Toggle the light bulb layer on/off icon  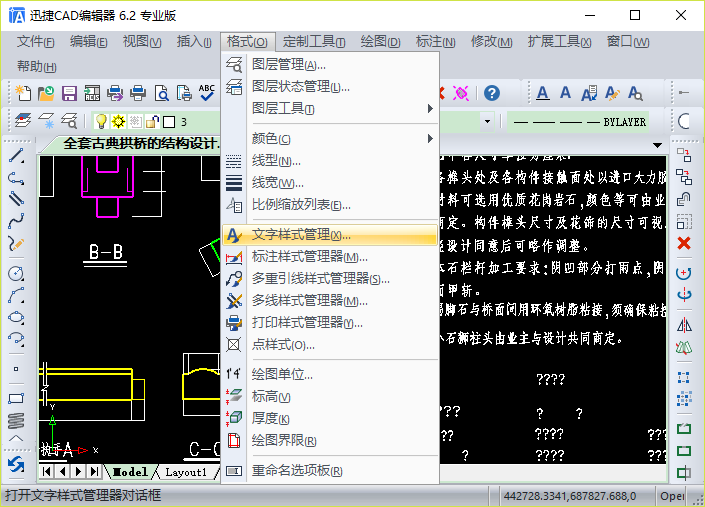coord(101,121)
